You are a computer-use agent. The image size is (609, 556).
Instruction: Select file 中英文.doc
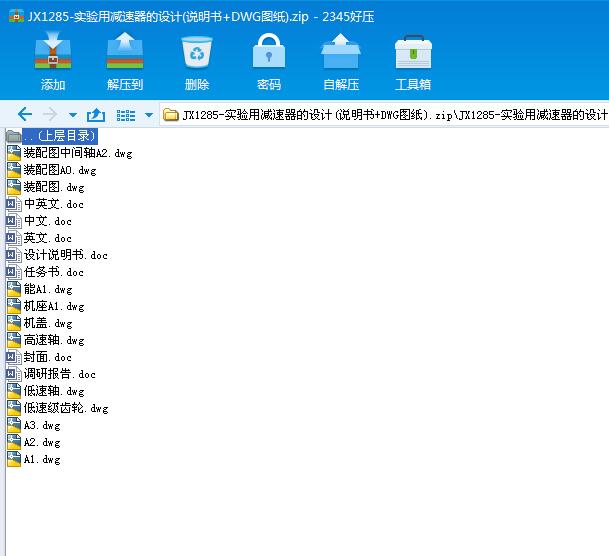point(54,204)
